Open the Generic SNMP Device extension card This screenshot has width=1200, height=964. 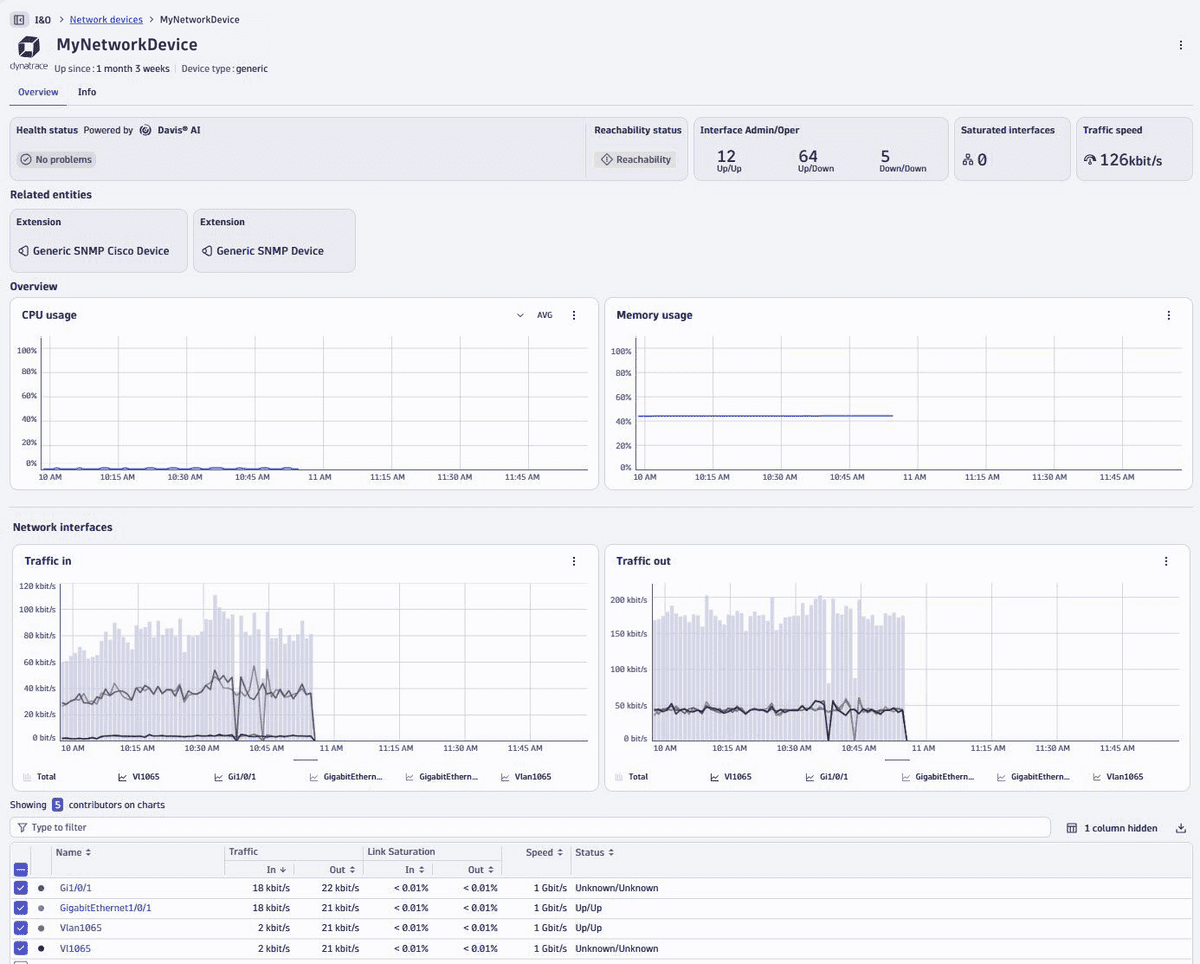(x=274, y=241)
